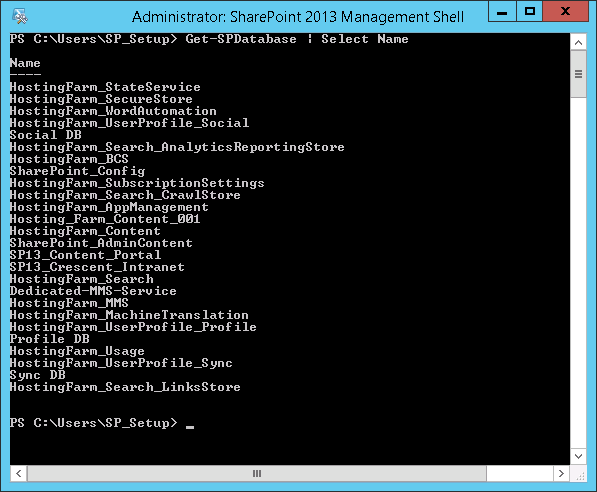The height and width of the screenshot is (492, 597).
Task: Select HostingFarm_WordAutomation line
Action: click(x=113, y=111)
